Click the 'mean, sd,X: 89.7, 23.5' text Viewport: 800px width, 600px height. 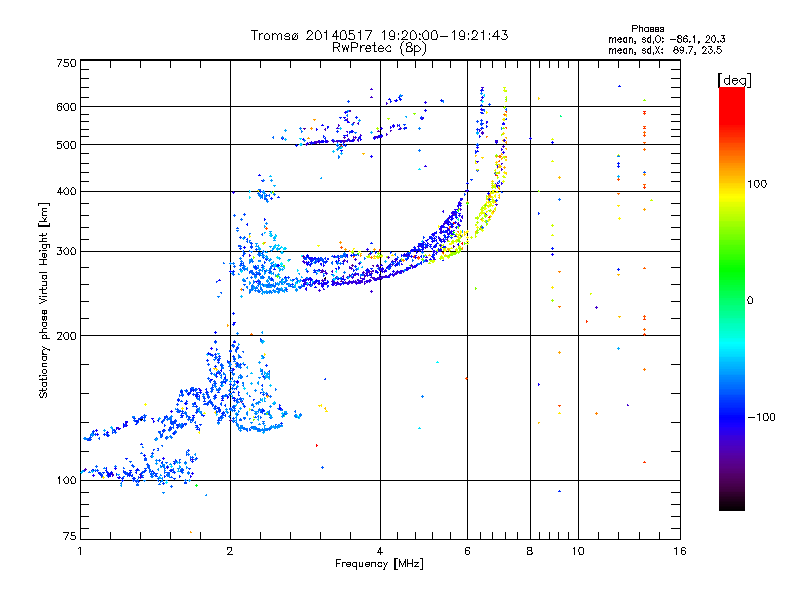pyautogui.click(x=665, y=50)
